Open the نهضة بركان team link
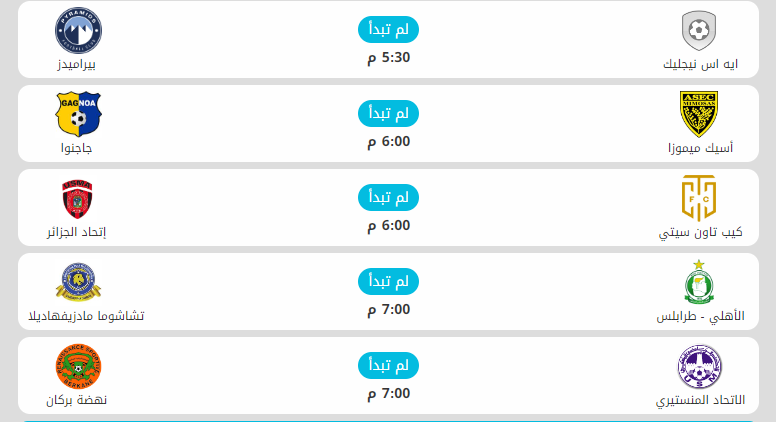Screen dimensions: 776x422 [77, 401]
